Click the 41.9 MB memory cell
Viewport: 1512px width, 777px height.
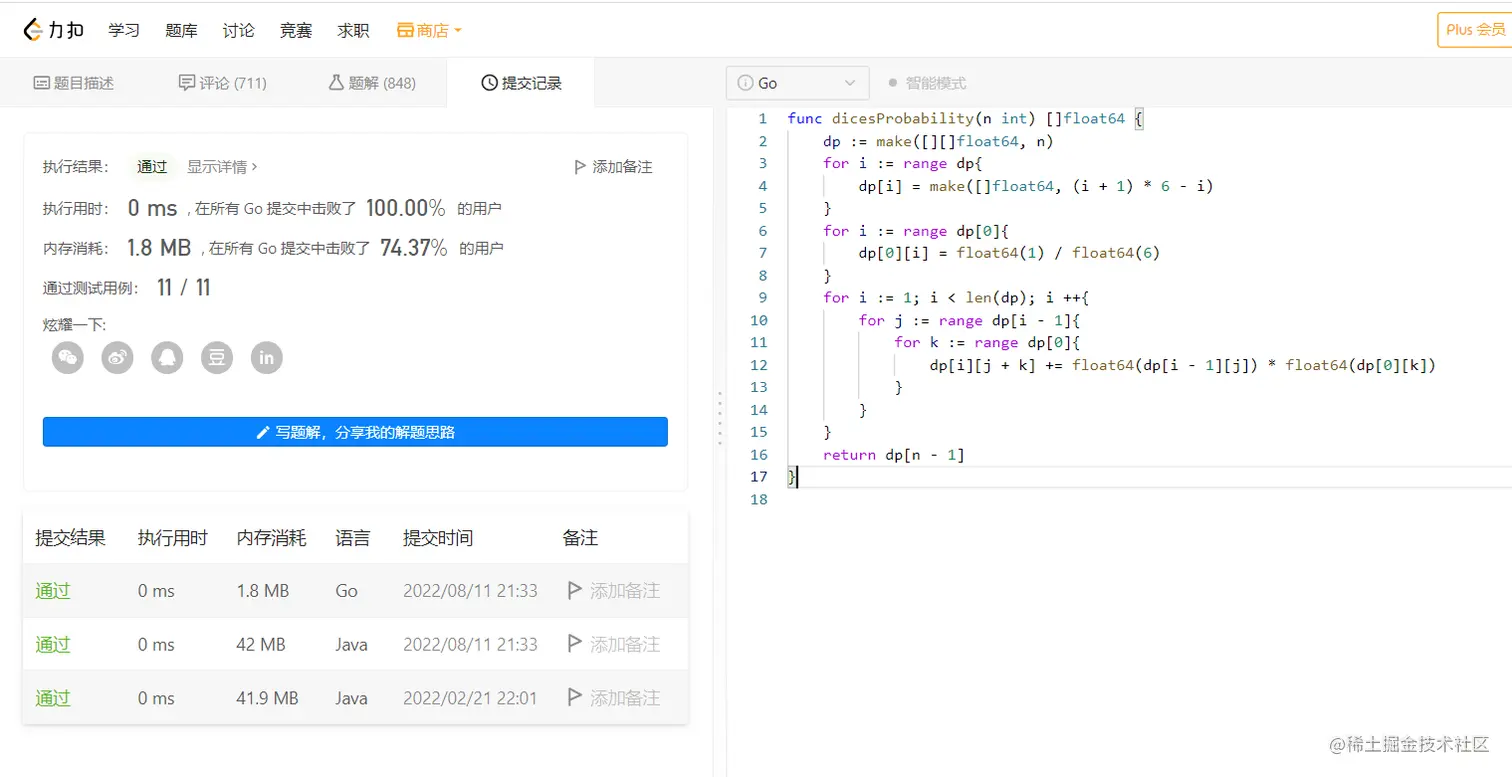tap(267, 698)
